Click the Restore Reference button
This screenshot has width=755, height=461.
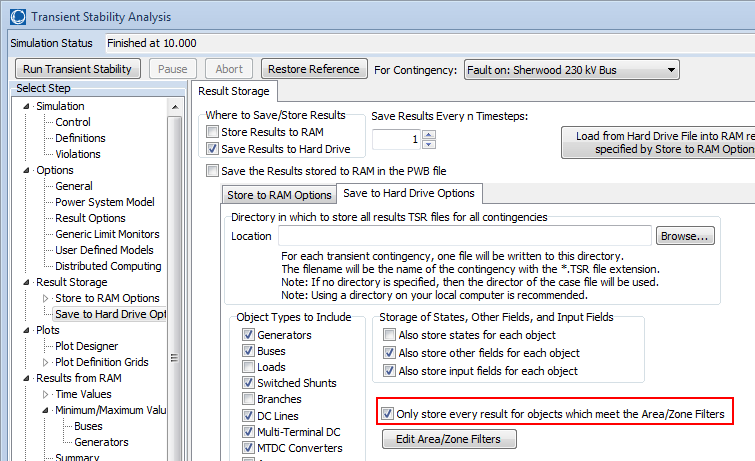point(314,69)
